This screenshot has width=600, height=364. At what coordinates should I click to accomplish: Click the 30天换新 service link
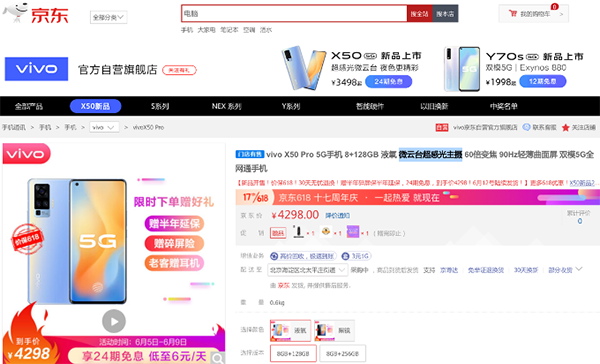(x=526, y=270)
